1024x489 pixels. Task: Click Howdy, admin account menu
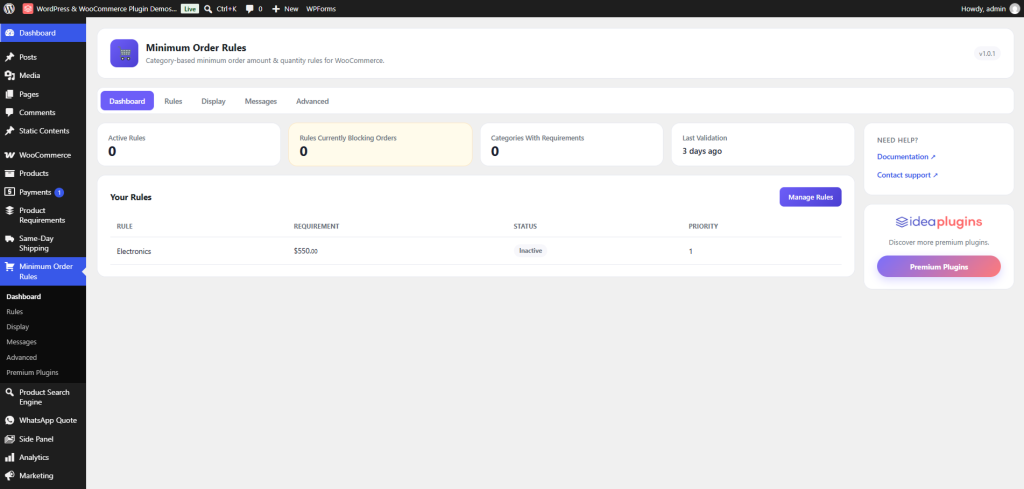(x=989, y=8)
